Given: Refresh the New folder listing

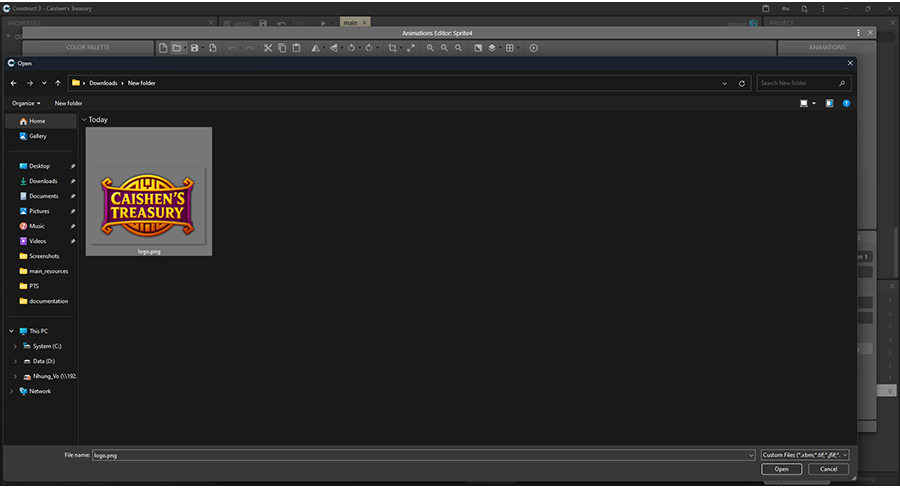Looking at the screenshot, I should 741,83.
